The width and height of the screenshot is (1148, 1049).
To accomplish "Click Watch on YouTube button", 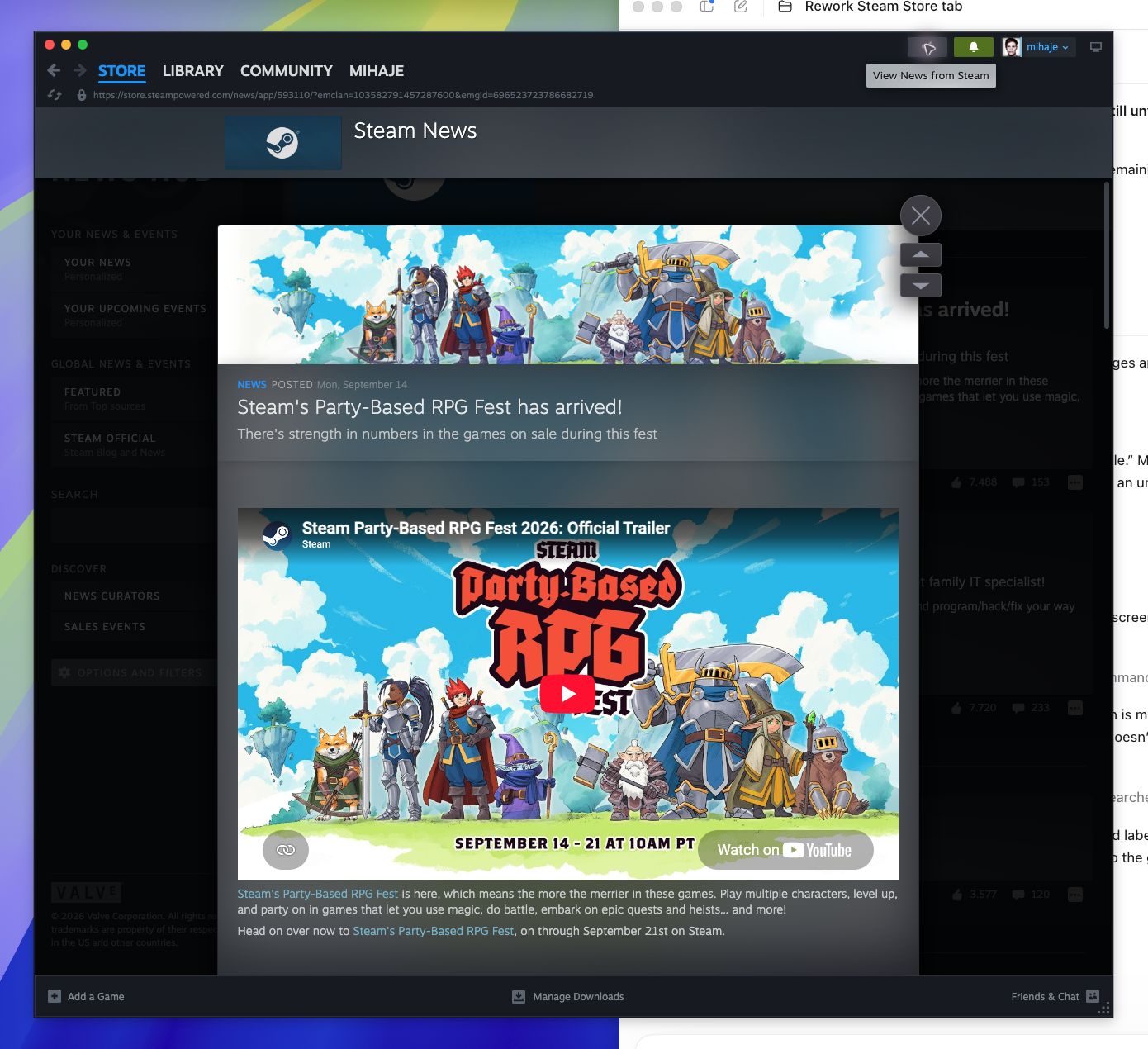I will (785, 850).
